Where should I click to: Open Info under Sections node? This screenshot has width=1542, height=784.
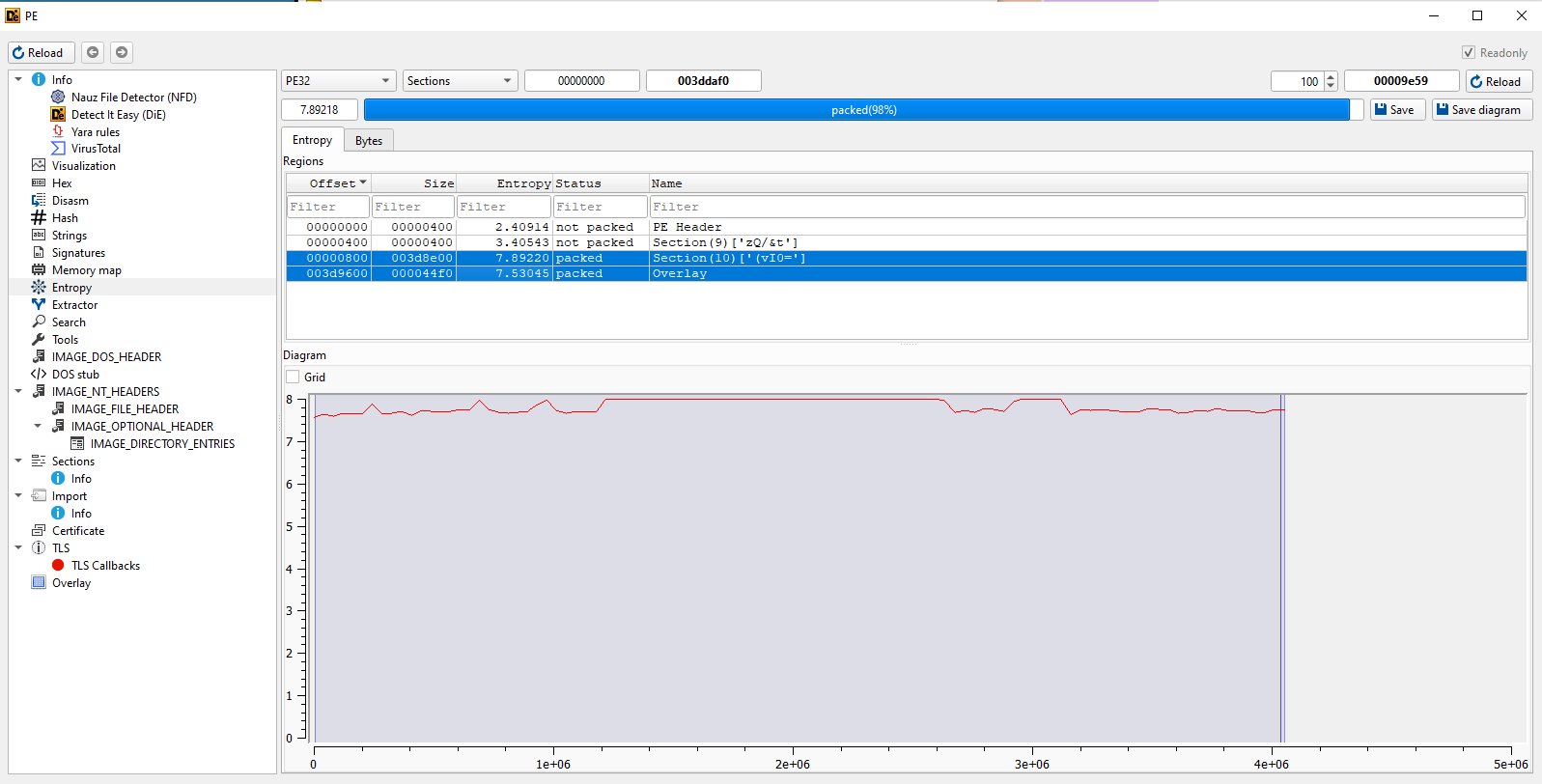click(x=81, y=479)
